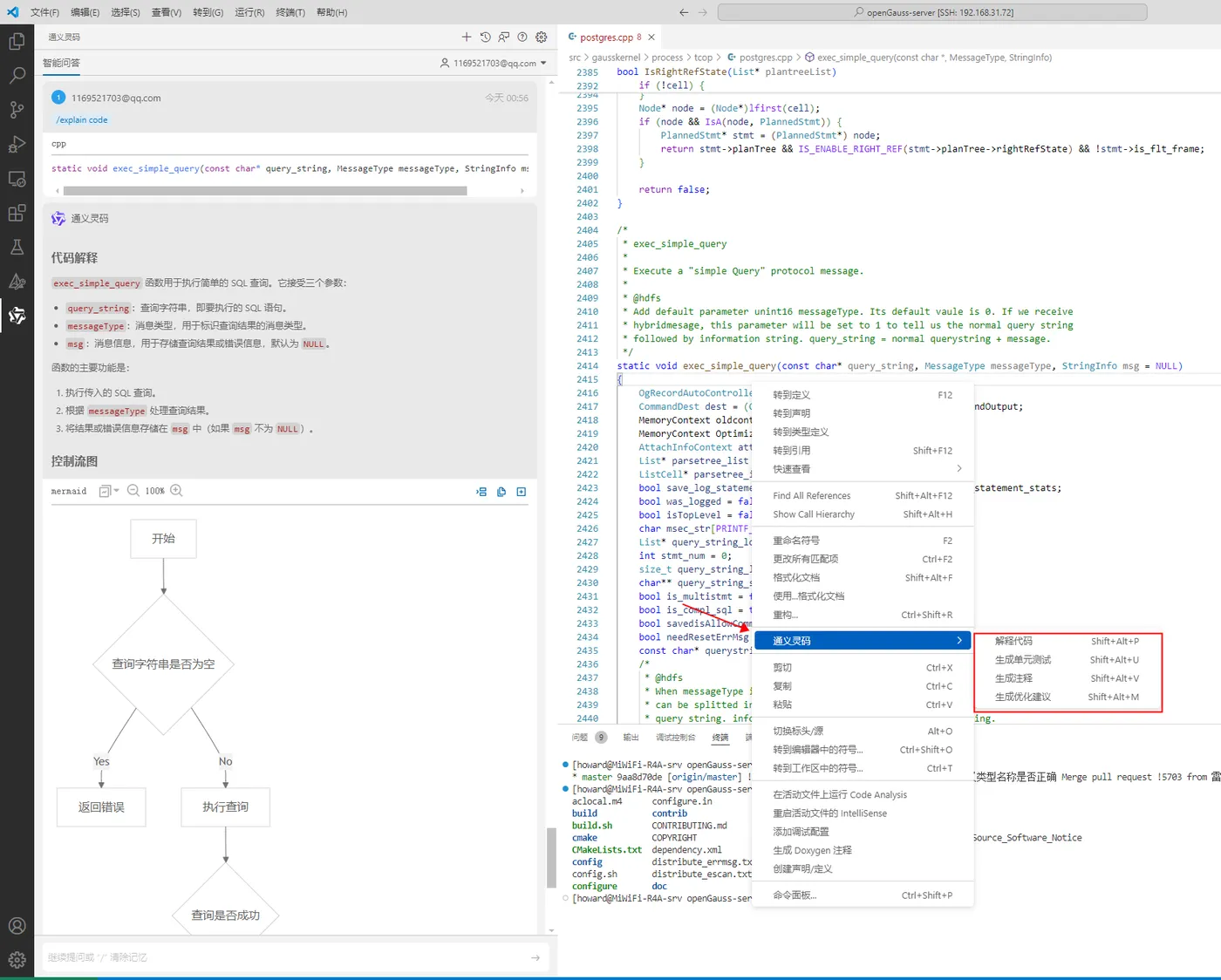This screenshot has width=1221, height=980.
Task: Open the 文件(F) menu
Action: click(44, 12)
